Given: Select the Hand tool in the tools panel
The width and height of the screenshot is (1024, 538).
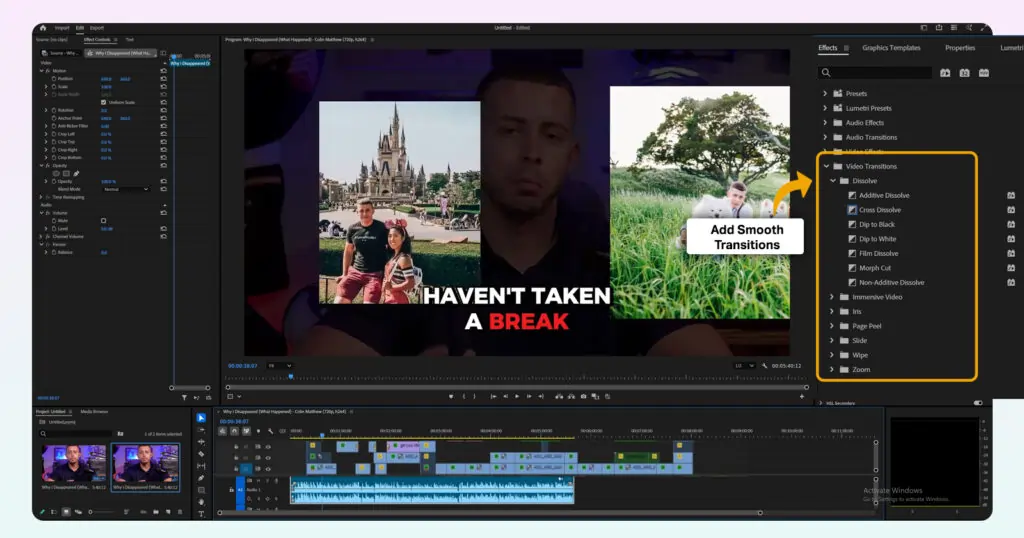Looking at the screenshot, I should pyautogui.click(x=201, y=502).
